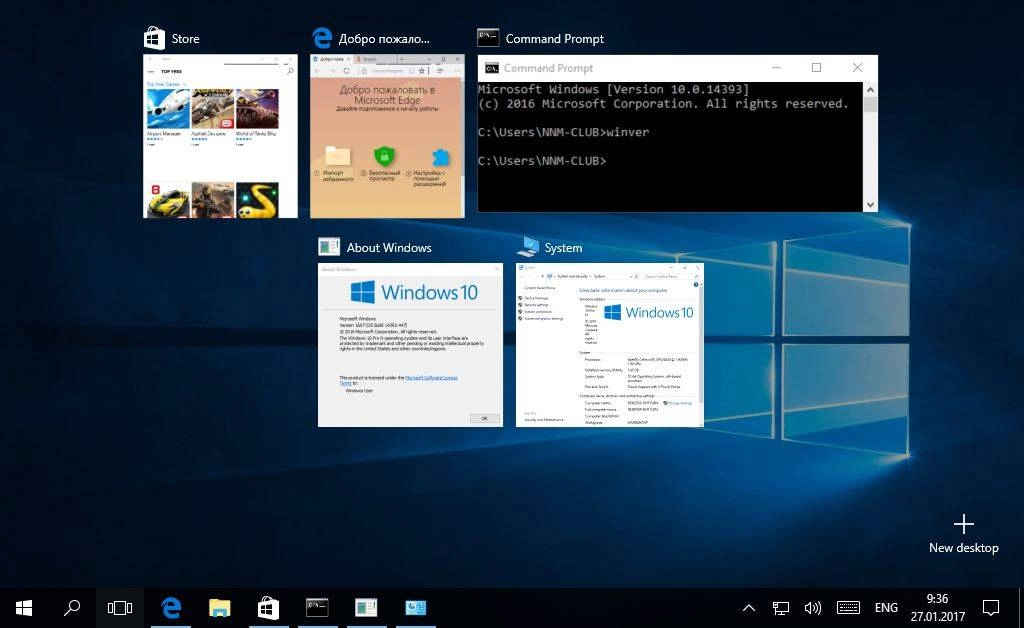Viewport: 1024px width, 628px height.
Task: Click the cmd icon in Command Prompt title bar
Action: click(x=492, y=68)
